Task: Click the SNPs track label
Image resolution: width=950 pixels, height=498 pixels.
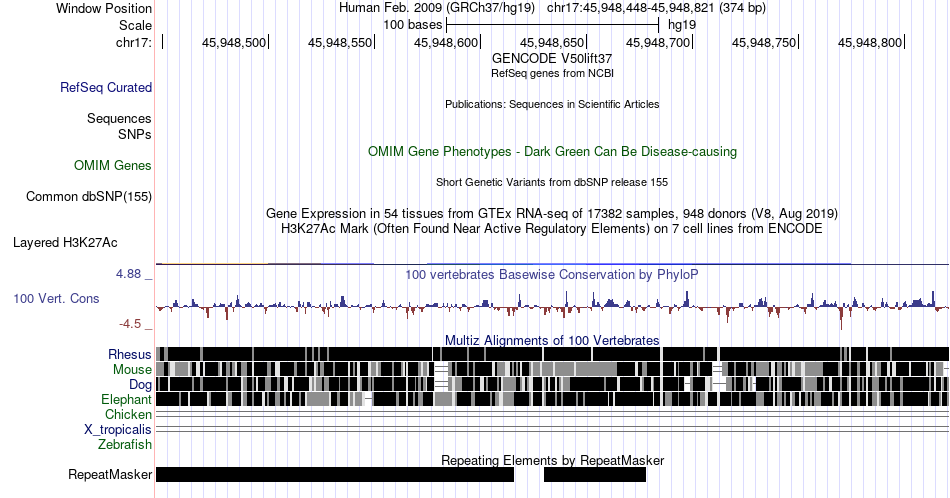Action: pyautogui.click(x=135, y=134)
